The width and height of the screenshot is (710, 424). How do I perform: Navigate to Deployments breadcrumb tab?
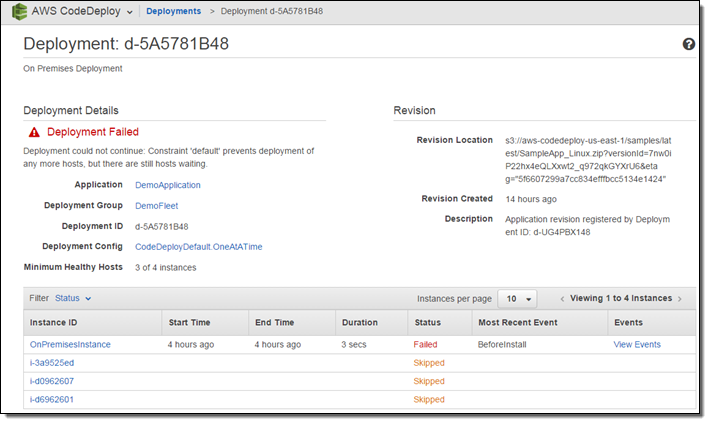(173, 11)
